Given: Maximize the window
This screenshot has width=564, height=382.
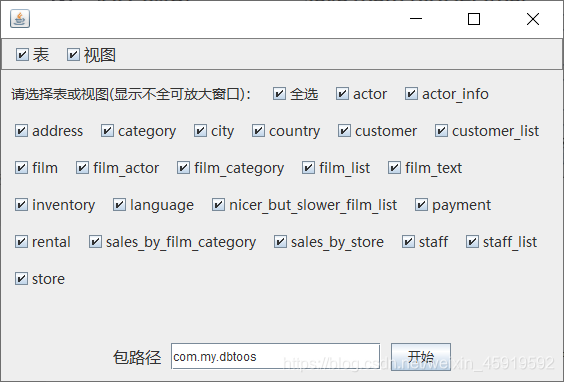Looking at the screenshot, I should (x=474, y=19).
